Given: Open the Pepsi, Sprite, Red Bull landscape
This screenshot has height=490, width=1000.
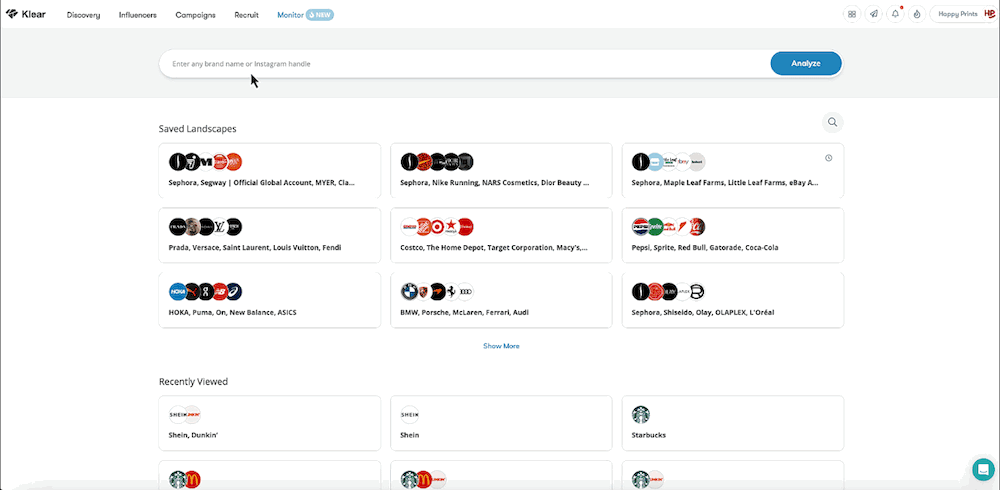Looking at the screenshot, I should pyautogui.click(x=733, y=235).
